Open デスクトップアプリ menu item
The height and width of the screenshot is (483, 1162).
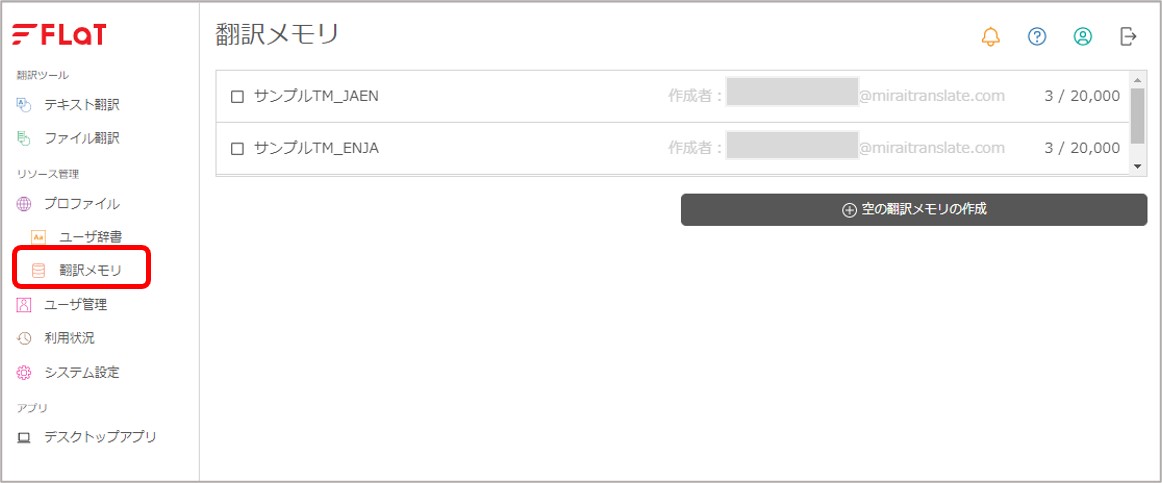(x=87, y=437)
